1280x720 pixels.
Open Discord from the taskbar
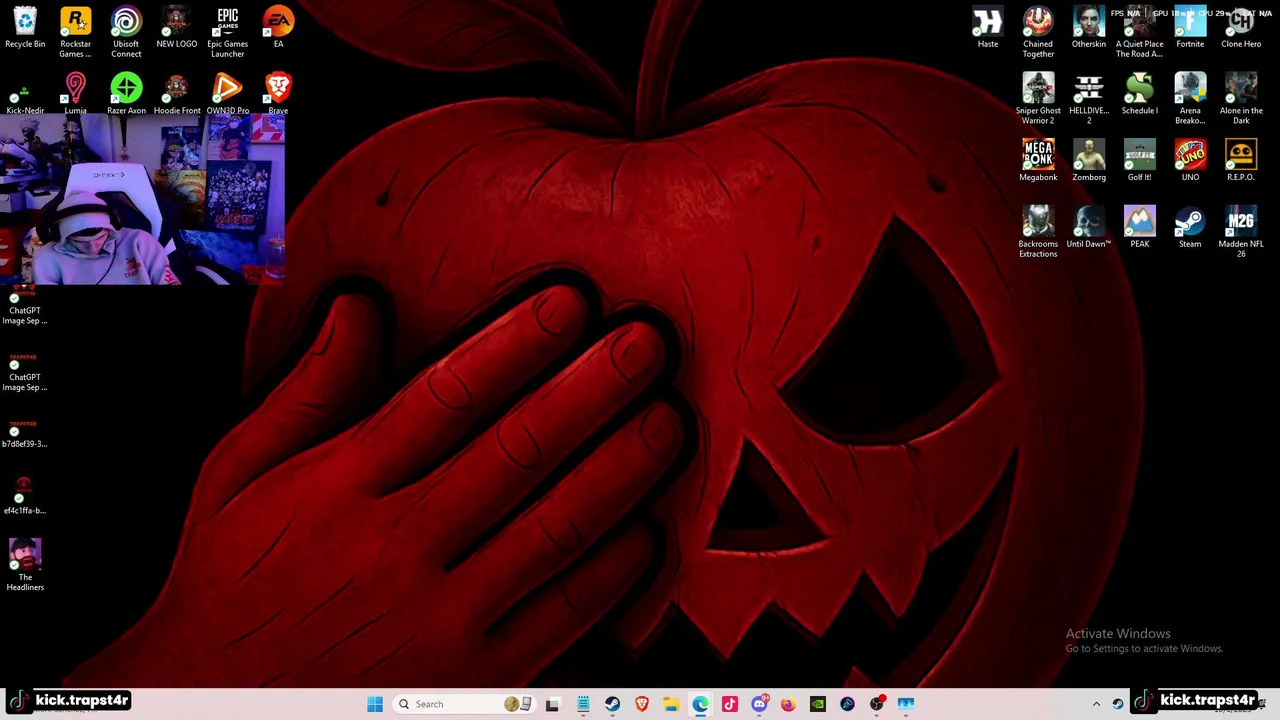pos(759,704)
